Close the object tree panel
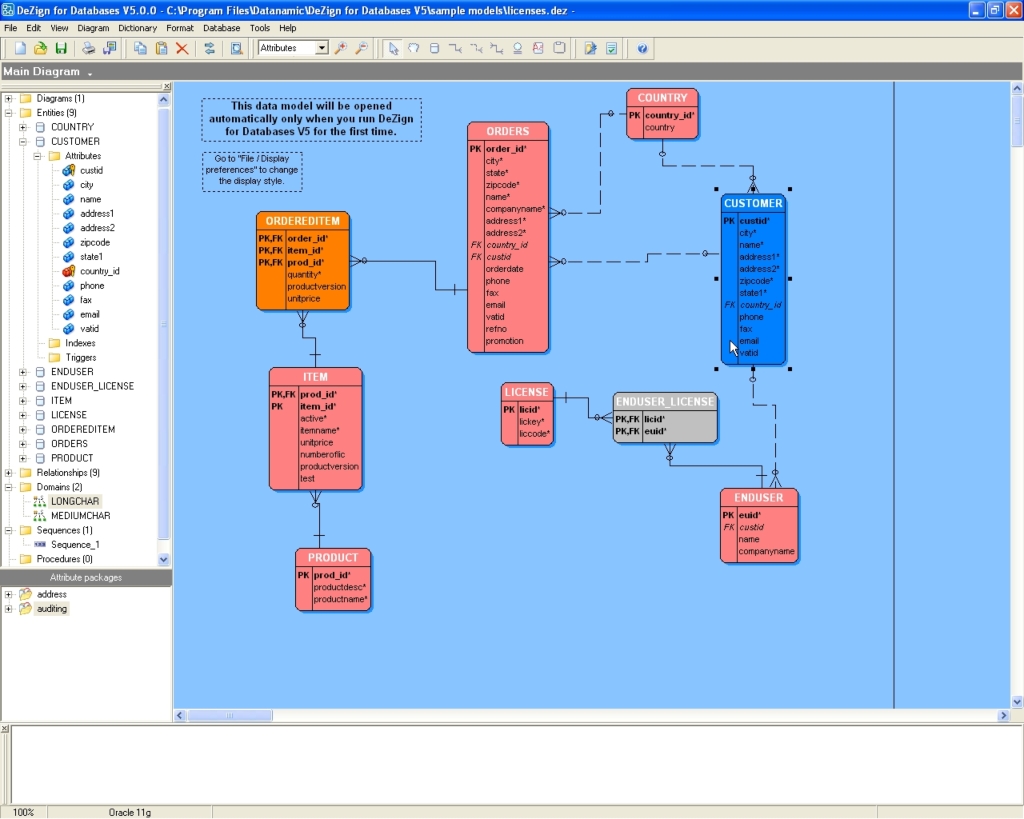Screen dimensions: 1024x819 click(167, 86)
